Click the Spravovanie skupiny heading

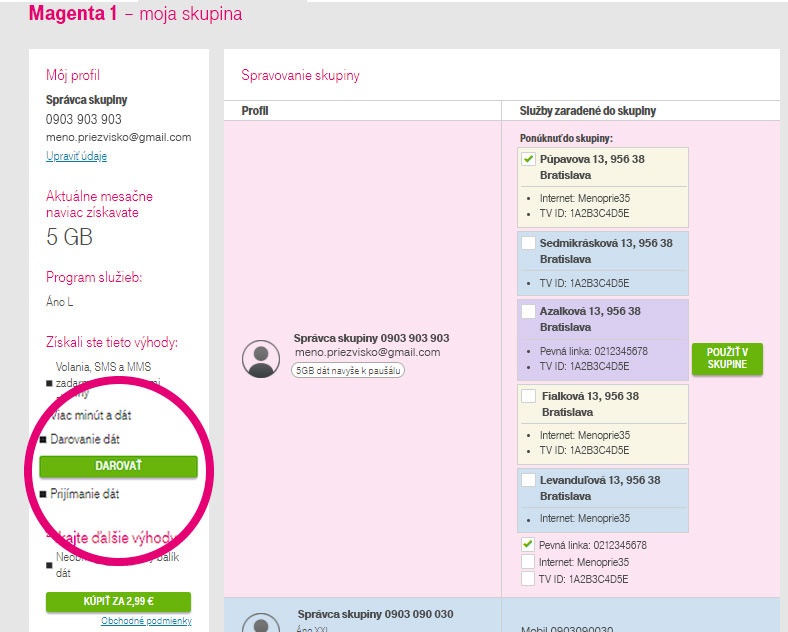pos(301,75)
